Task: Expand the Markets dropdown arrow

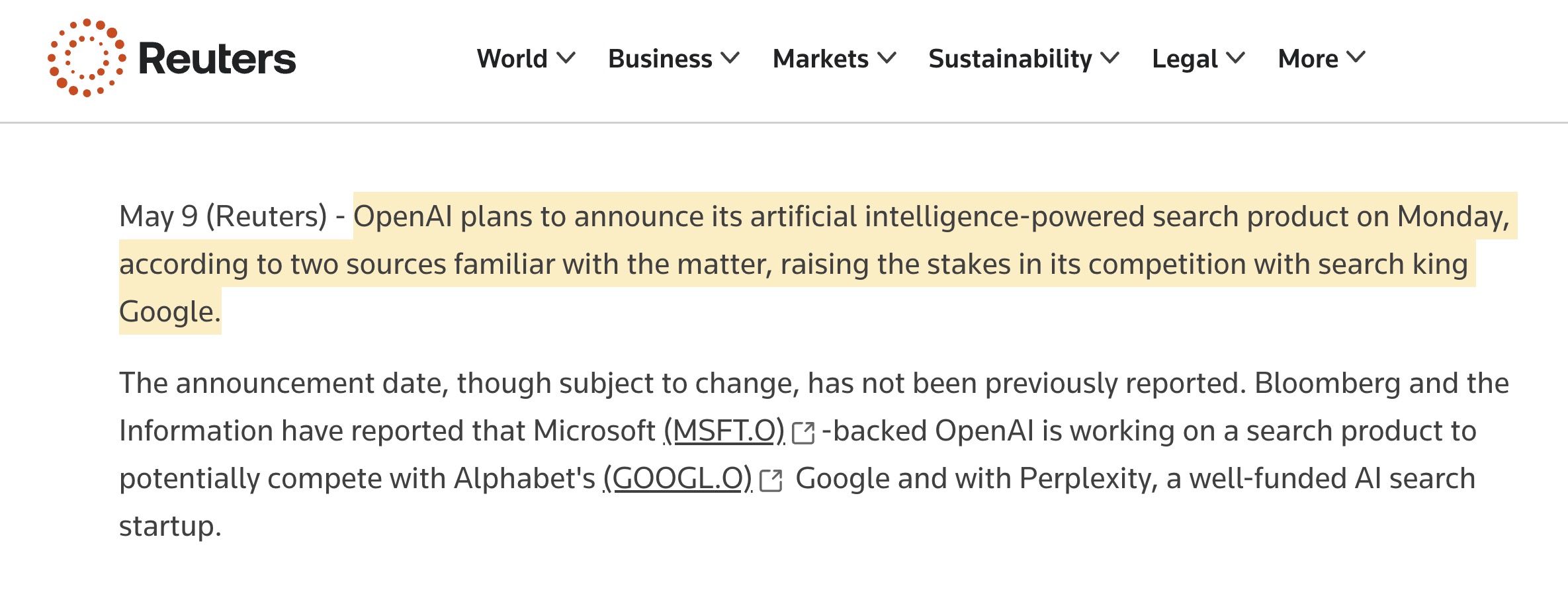Action: (887, 58)
